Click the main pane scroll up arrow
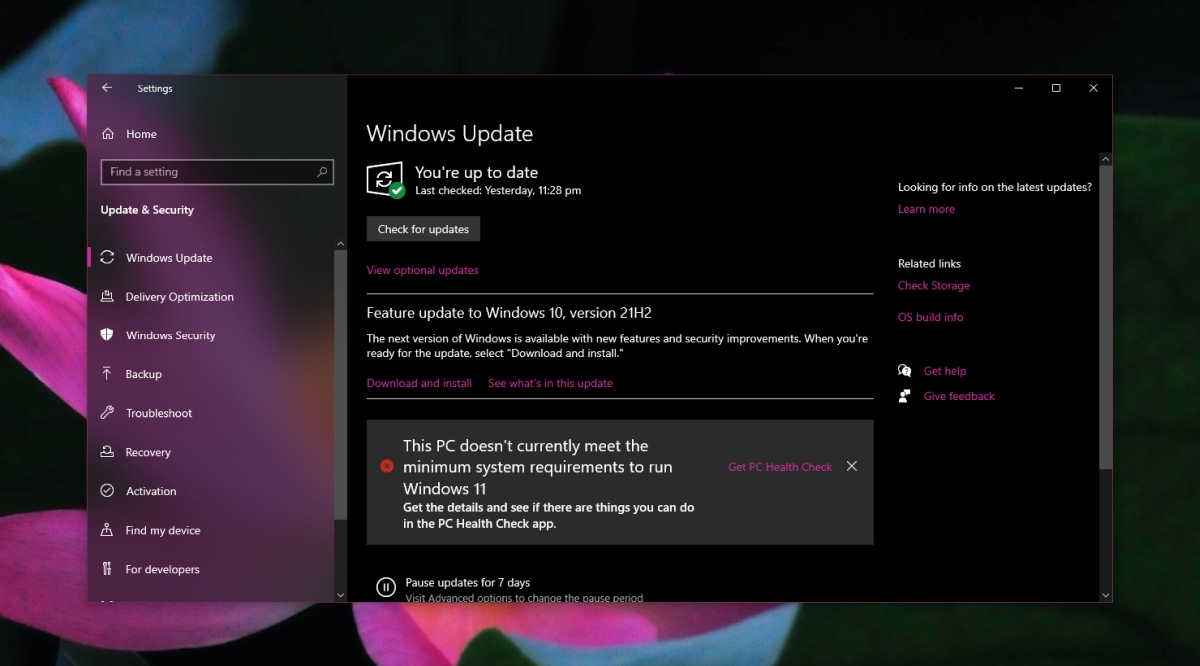The image size is (1200, 666). click(1105, 158)
